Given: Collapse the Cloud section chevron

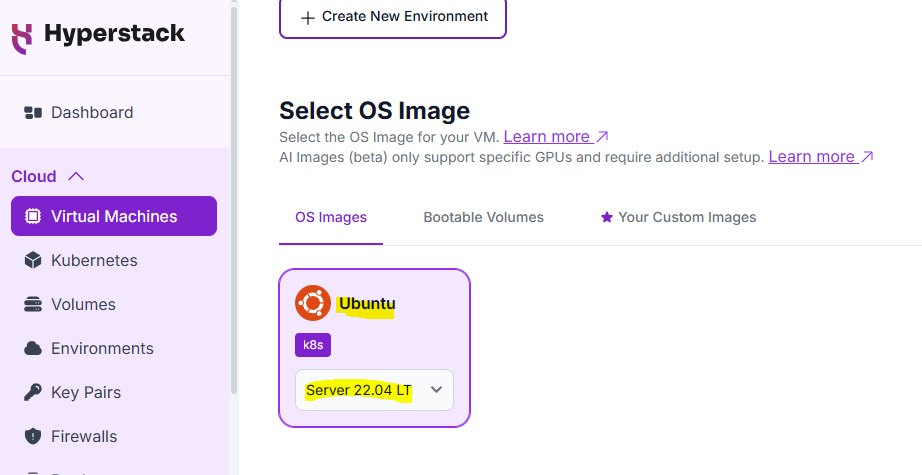Looking at the screenshot, I should [x=76, y=177].
